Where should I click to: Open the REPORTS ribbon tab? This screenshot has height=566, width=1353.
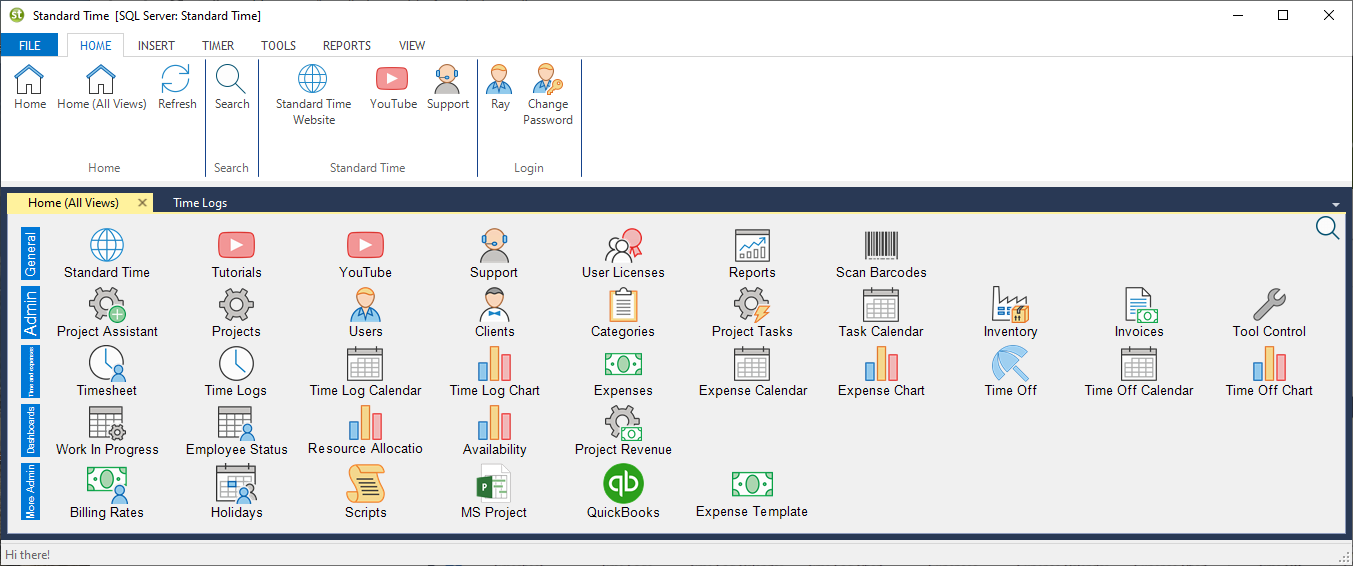(x=347, y=45)
